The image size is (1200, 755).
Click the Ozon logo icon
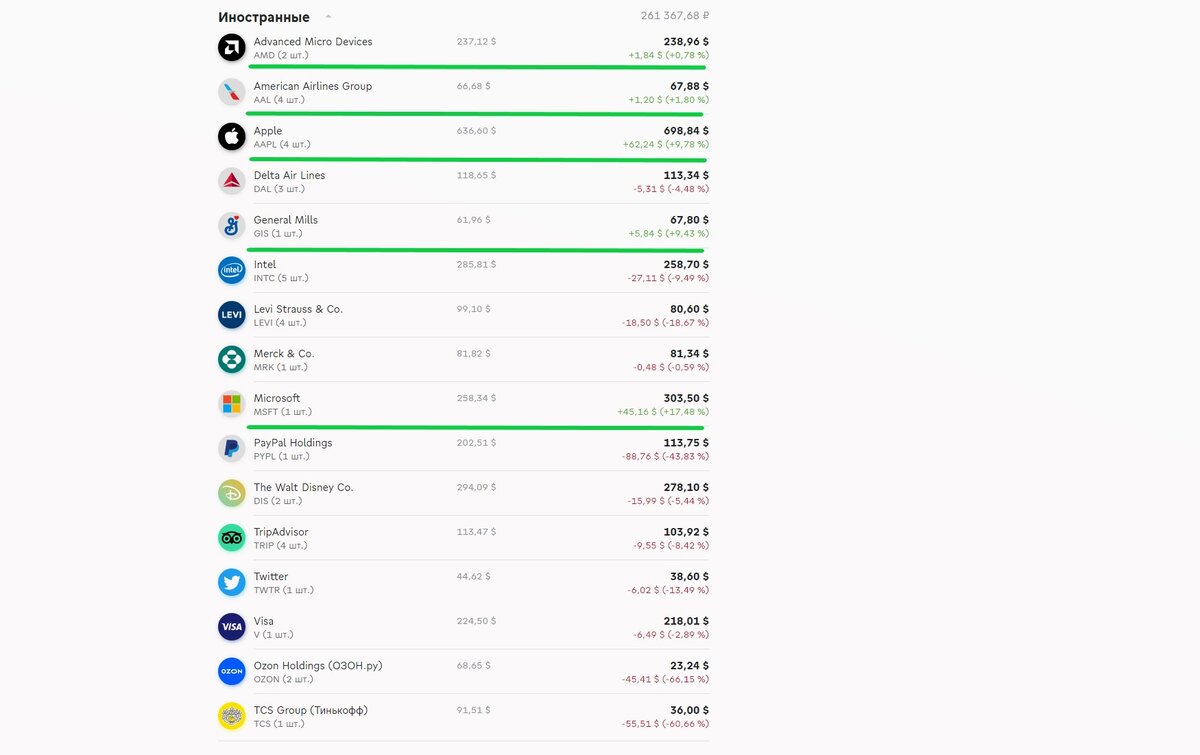232,671
